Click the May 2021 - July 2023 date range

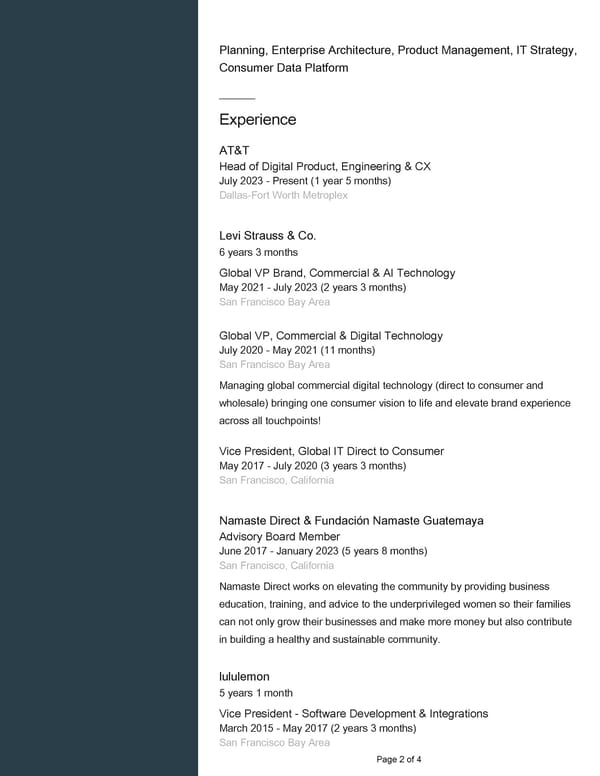click(x=312, y=288)
